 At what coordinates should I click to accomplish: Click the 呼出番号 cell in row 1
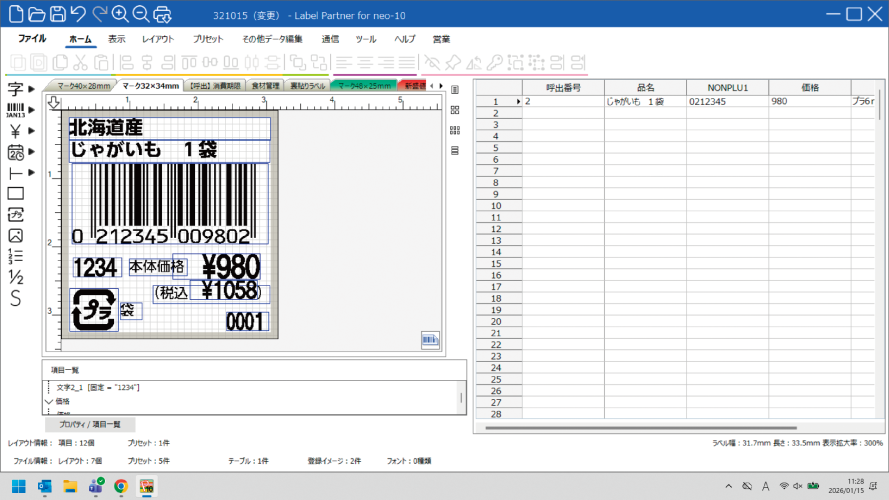pyautogui.click(x=562, y=102)
